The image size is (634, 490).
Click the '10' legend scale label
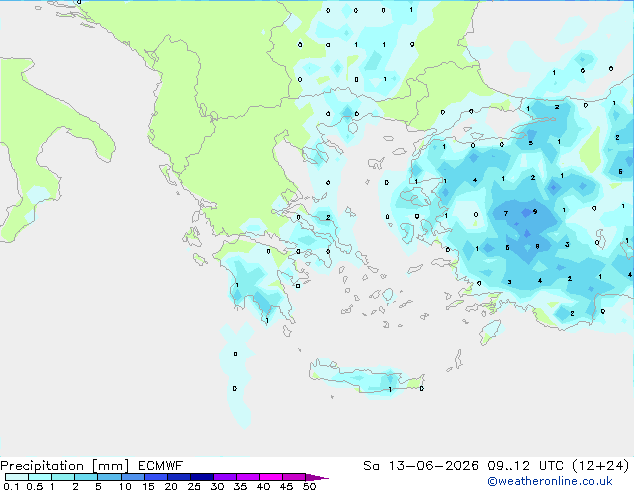125,486
